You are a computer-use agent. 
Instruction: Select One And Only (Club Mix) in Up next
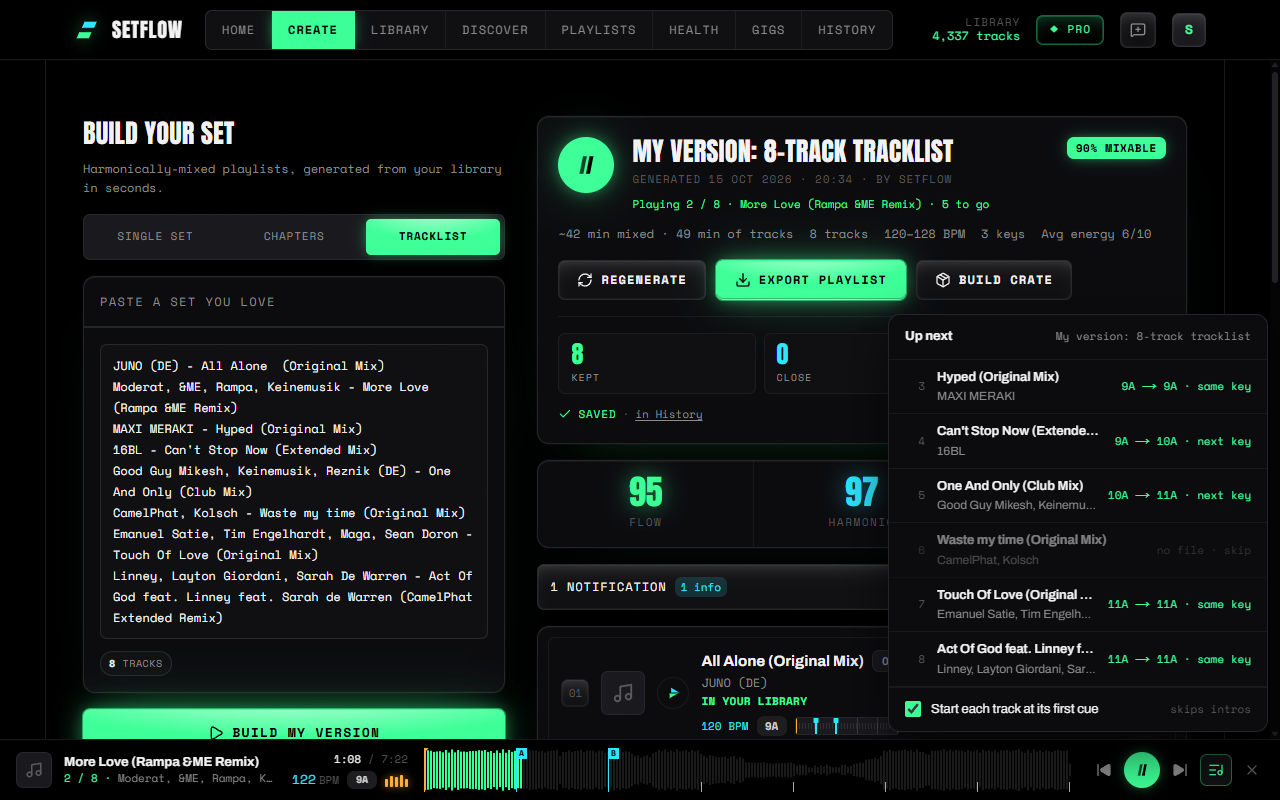(x=1078, y=495)
